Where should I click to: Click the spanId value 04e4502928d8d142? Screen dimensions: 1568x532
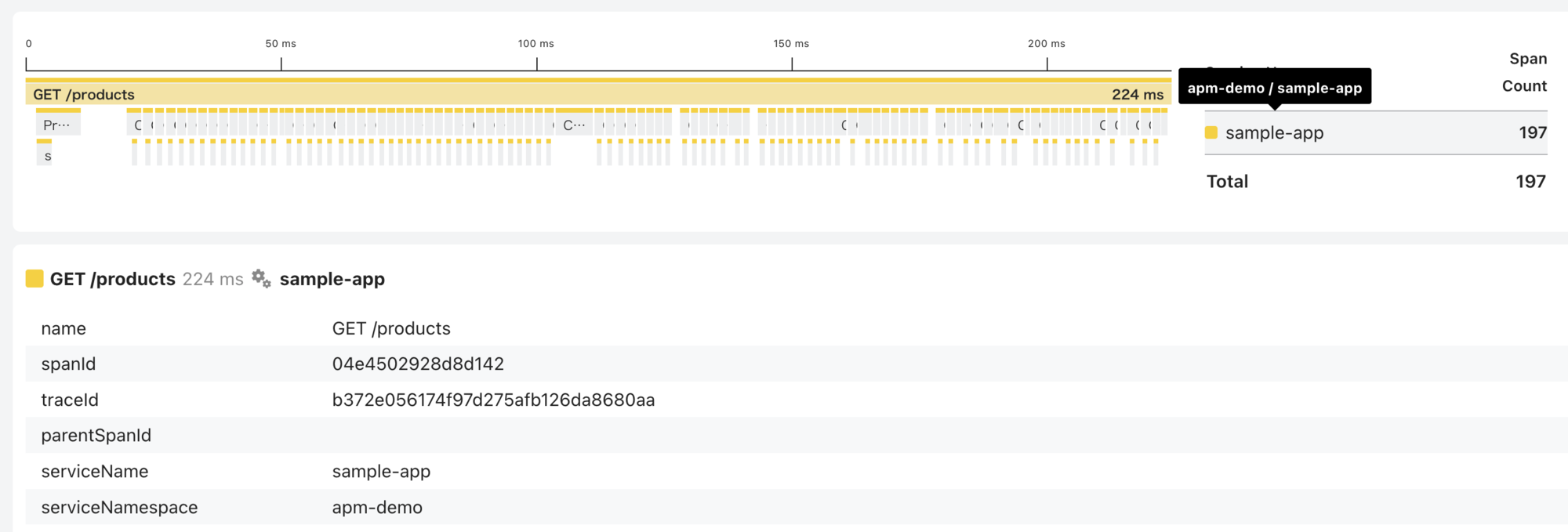(x=418, y=364)
